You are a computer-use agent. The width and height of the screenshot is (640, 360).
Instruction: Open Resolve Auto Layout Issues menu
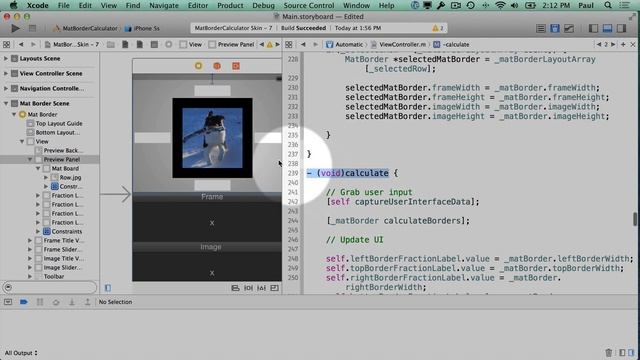pyautogui.click(x=261, y=288)
